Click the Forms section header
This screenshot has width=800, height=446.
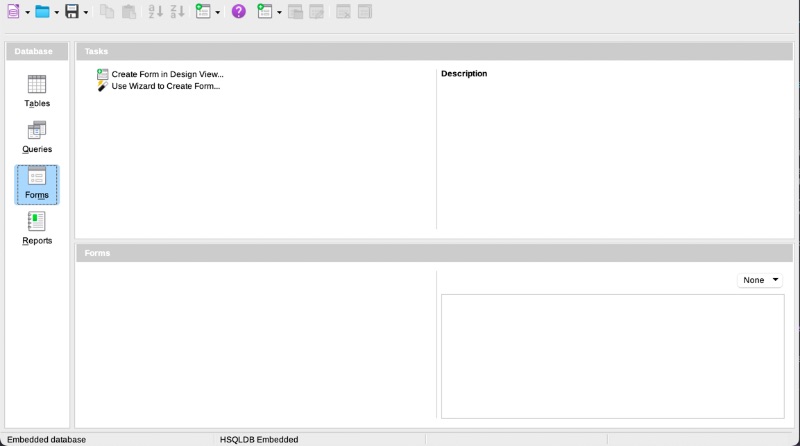[434, 253]
